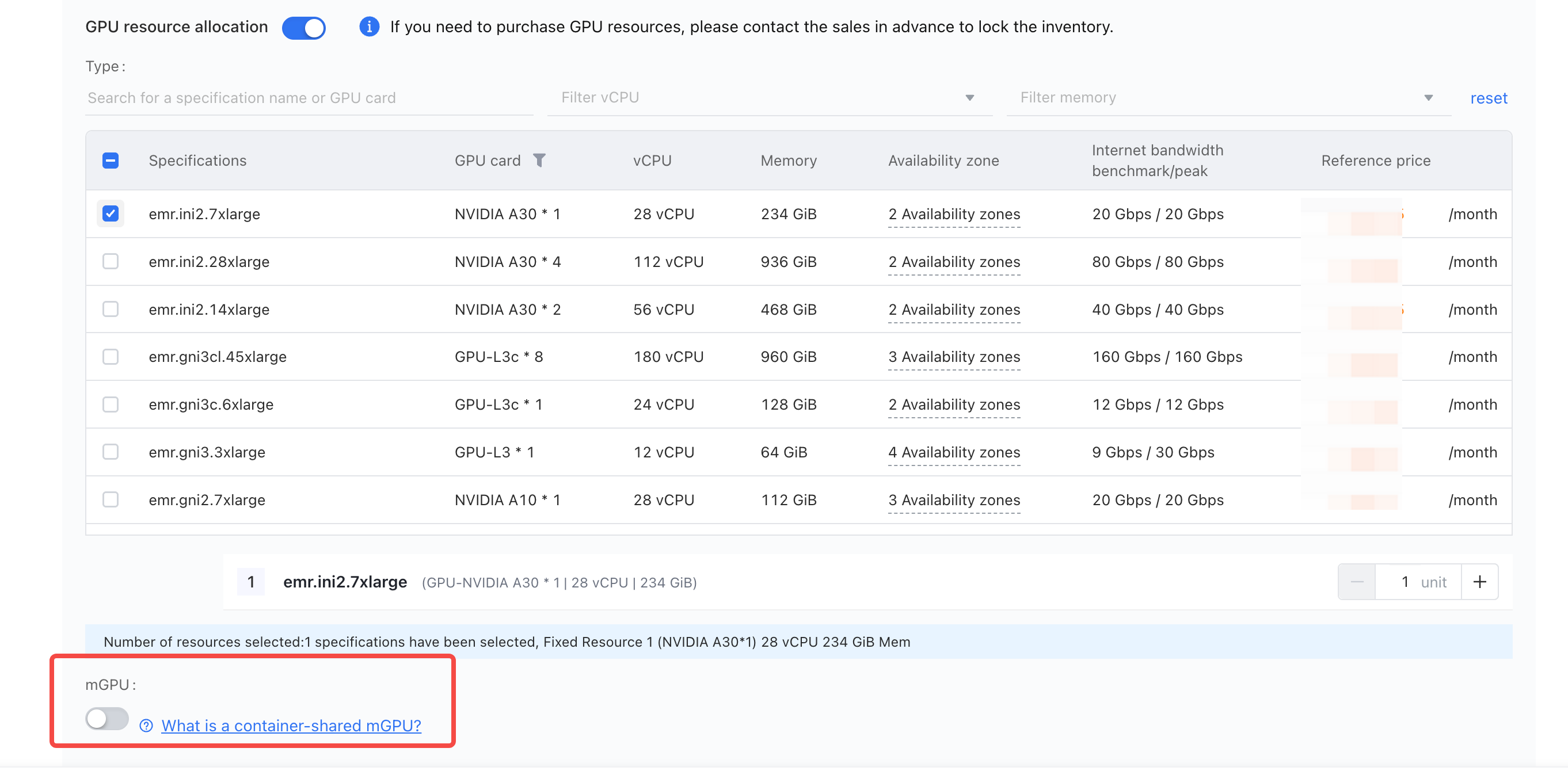
Task: Click '2 Availability zones' in emr.ini2.14xlarge row
Action: [x=954, y=309]
